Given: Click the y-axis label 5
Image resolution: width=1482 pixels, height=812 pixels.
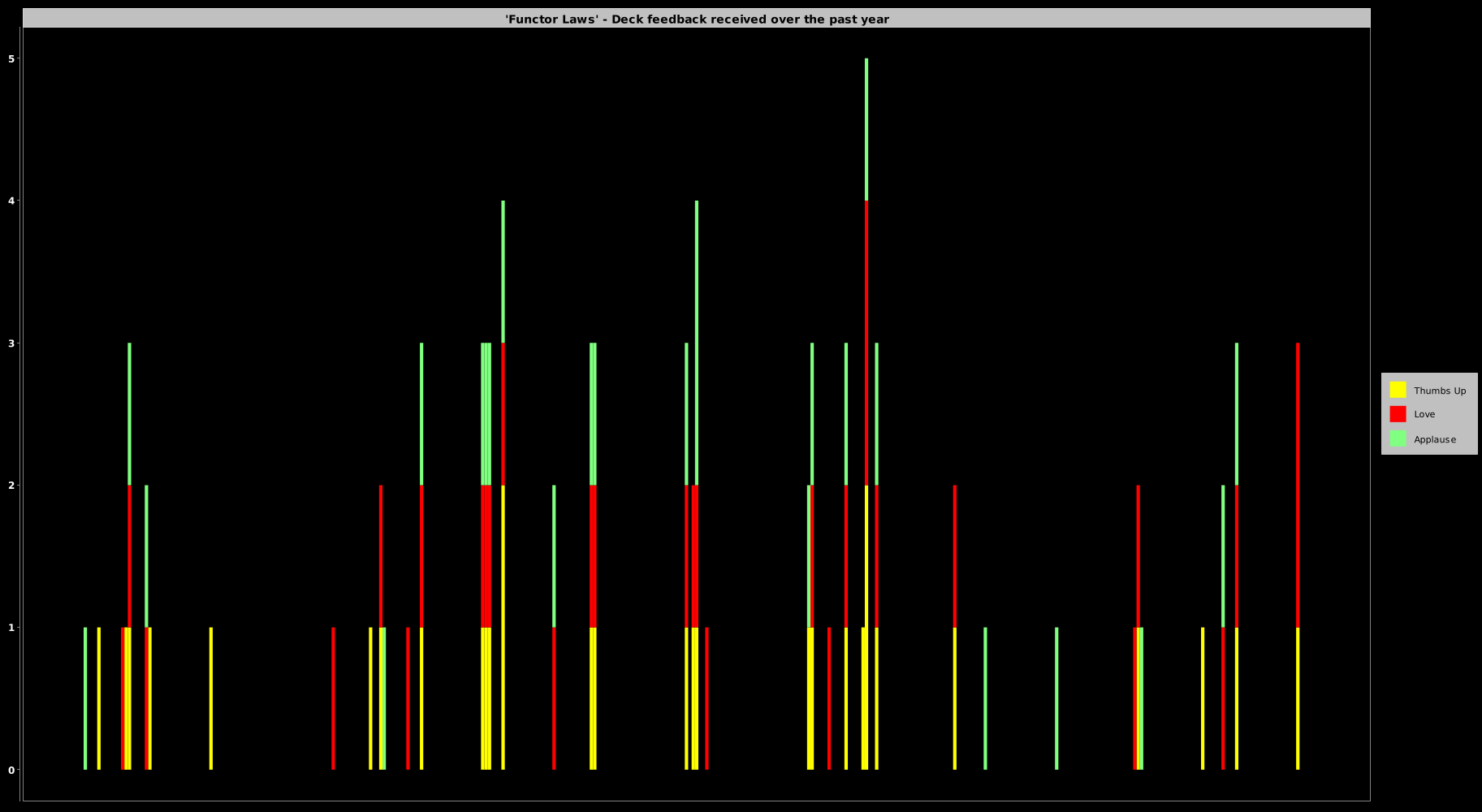Looking at the screenshot, I should pyautogui.click(x=12, y=58).
